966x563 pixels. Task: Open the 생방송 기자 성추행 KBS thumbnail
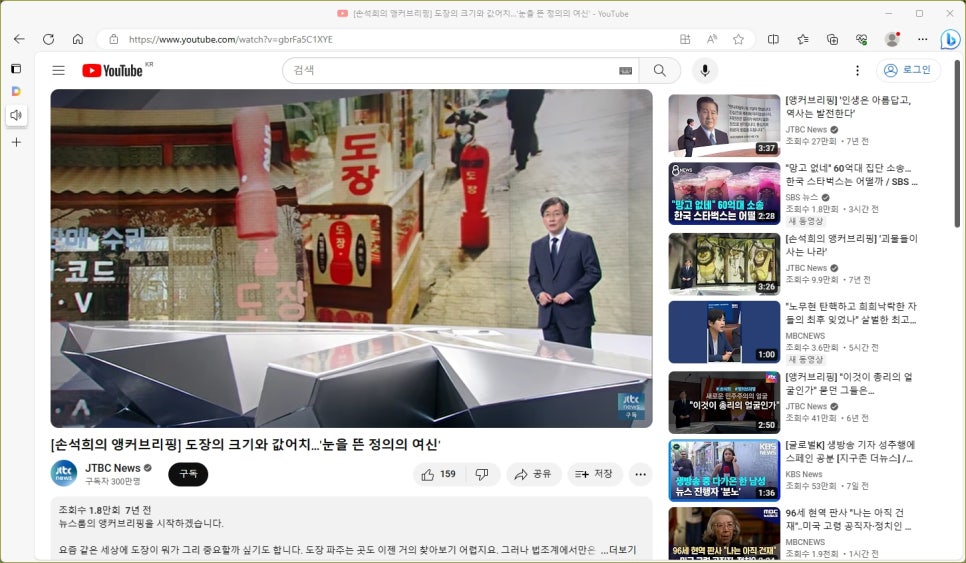(x=724, y=470)
